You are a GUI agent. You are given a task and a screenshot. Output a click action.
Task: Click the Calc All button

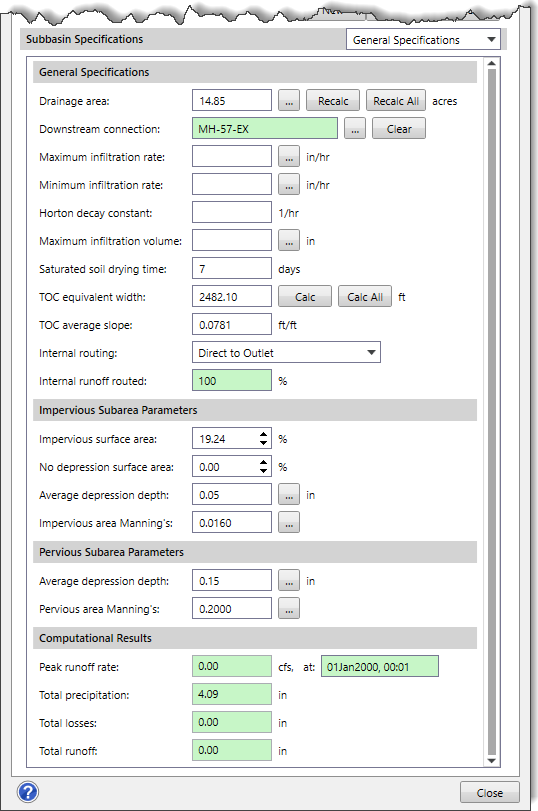click(x=365, y=296)
